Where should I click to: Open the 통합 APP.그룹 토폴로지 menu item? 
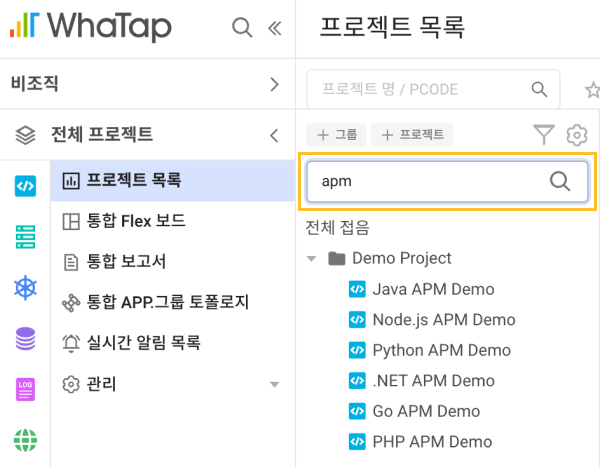173,302
